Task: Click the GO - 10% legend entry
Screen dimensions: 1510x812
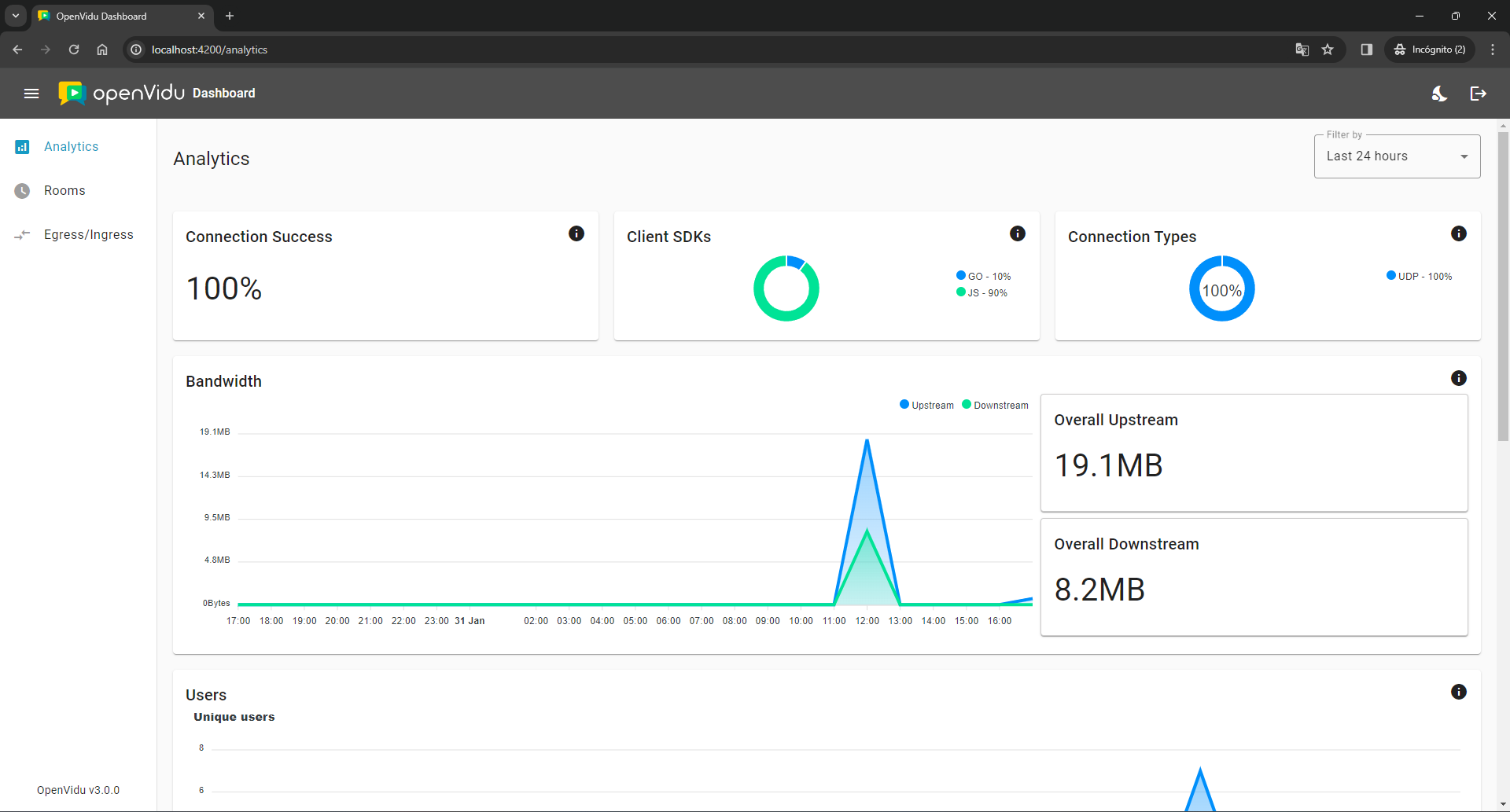Action: coord(984,277)
